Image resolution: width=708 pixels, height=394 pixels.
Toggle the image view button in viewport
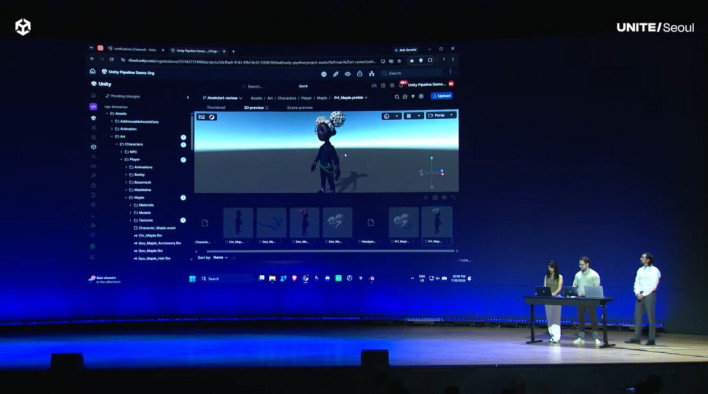[201, 117]
